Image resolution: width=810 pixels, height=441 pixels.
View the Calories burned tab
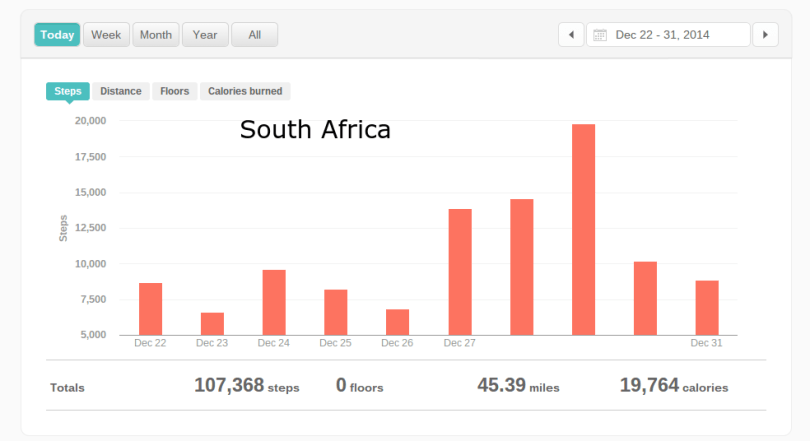[245, 91]
